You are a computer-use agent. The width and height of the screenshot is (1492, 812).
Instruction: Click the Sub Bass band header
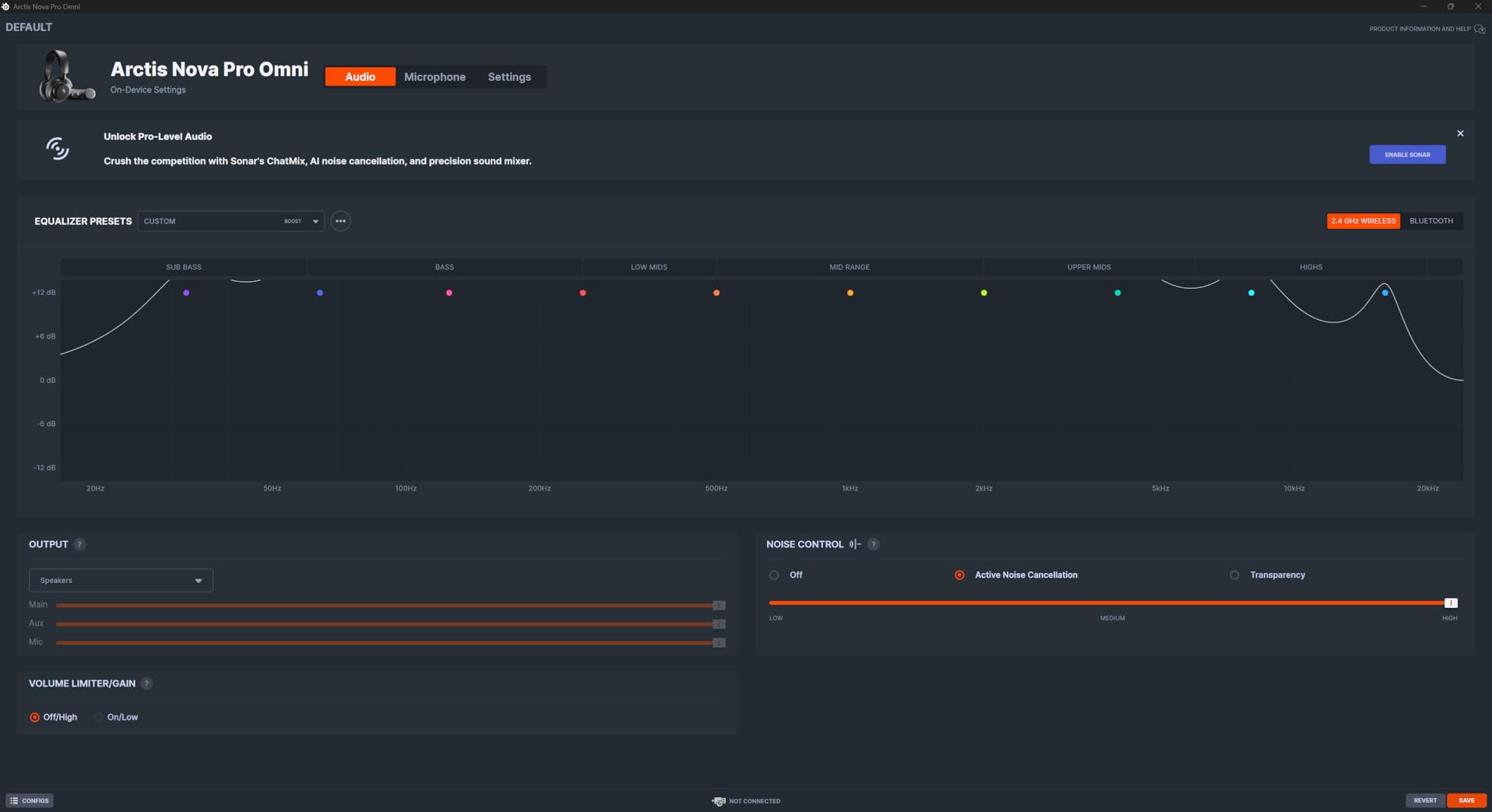(x=184, y=267)
